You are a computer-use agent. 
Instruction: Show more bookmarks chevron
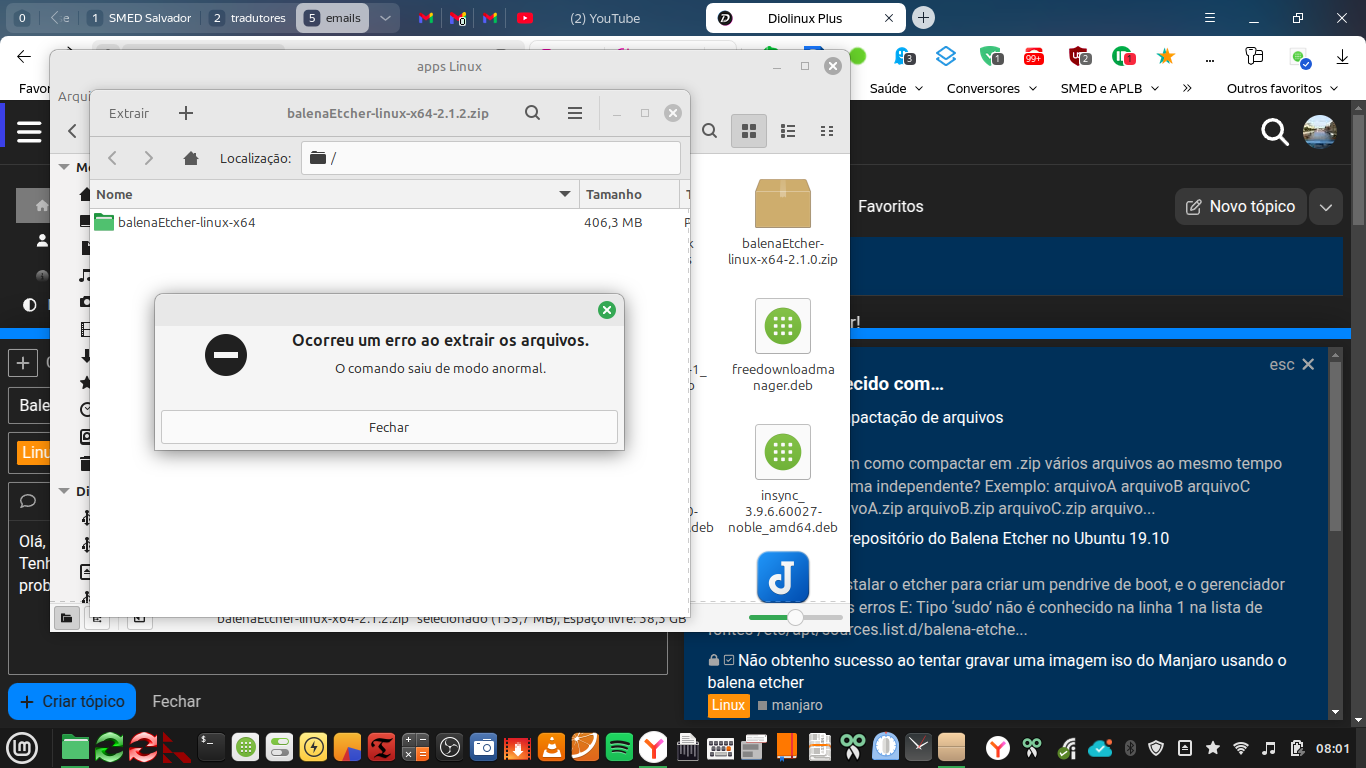(x=1187, y=88)
